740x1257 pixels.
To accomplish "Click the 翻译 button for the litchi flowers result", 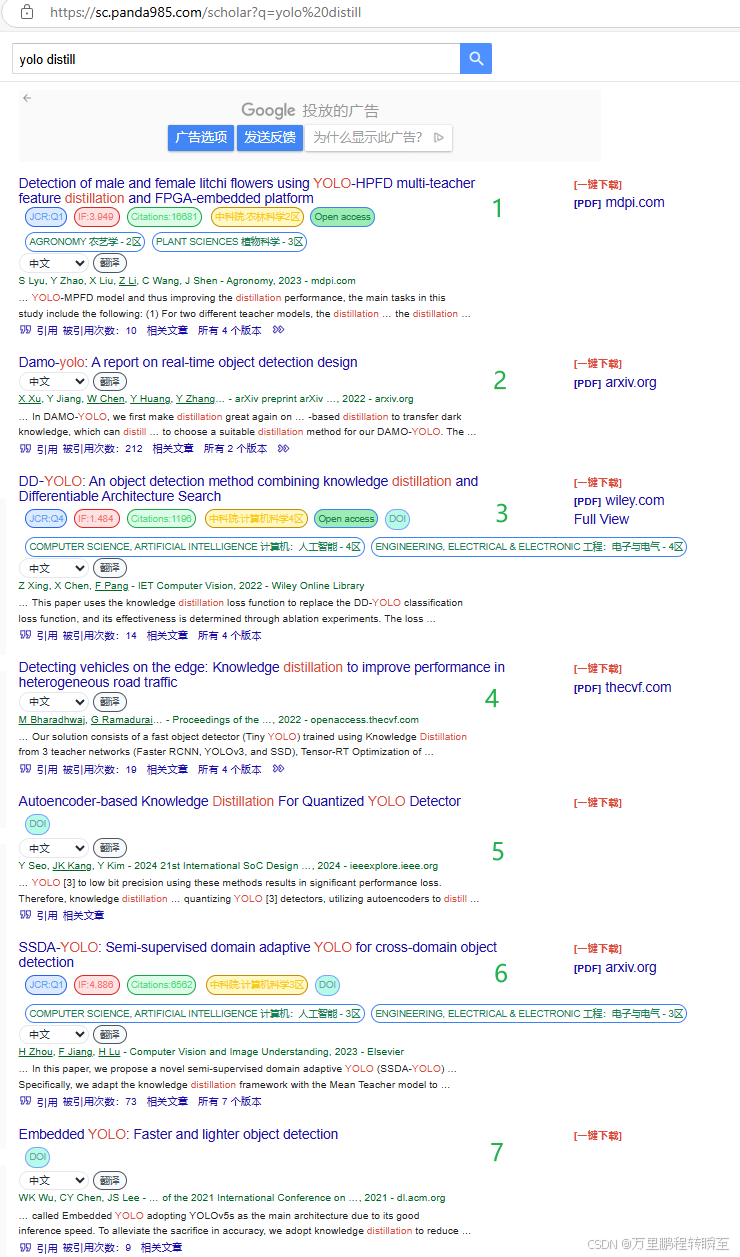I will point(110,263).
